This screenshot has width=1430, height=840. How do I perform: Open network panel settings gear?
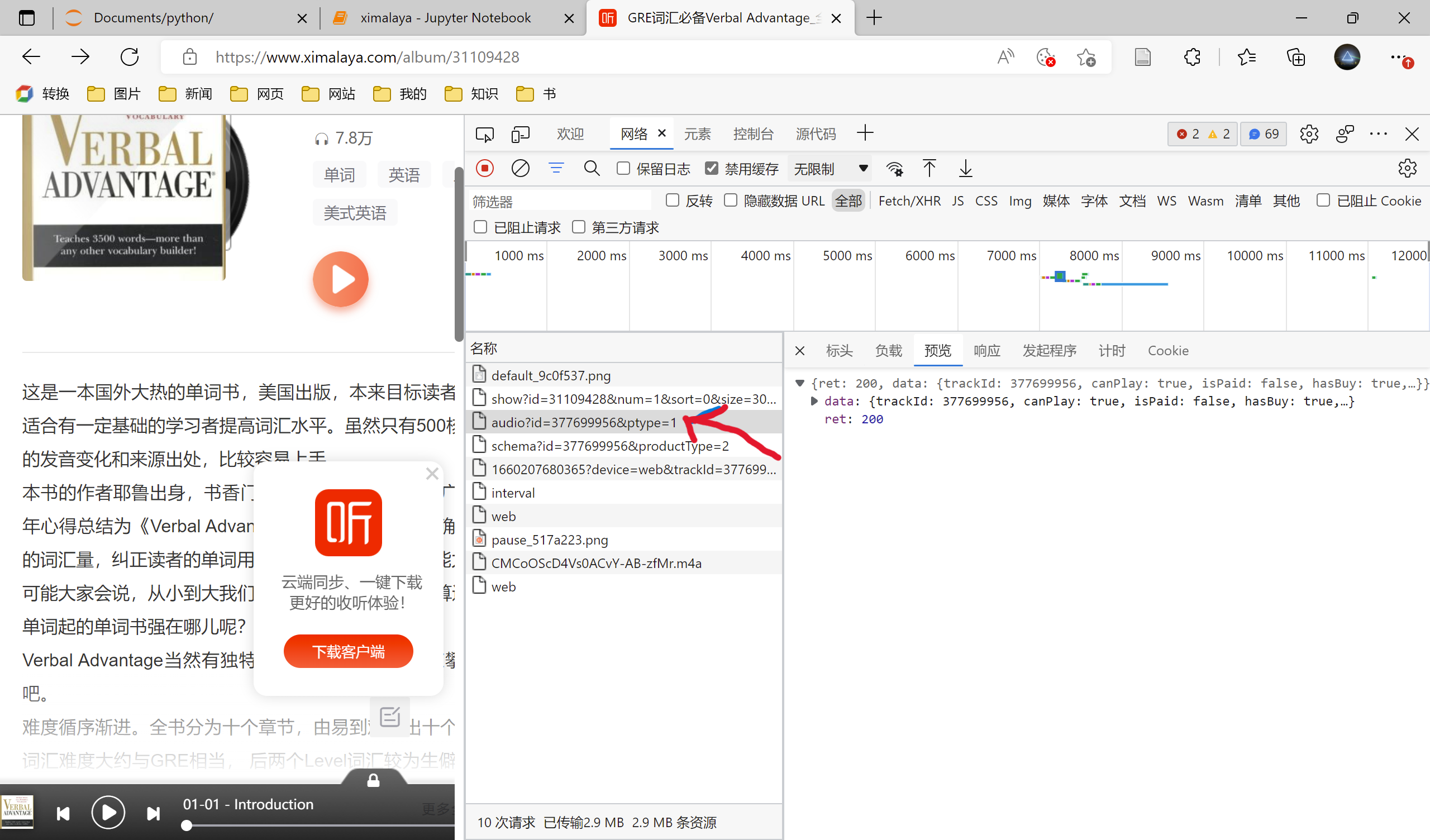[x=1407, y=169]
